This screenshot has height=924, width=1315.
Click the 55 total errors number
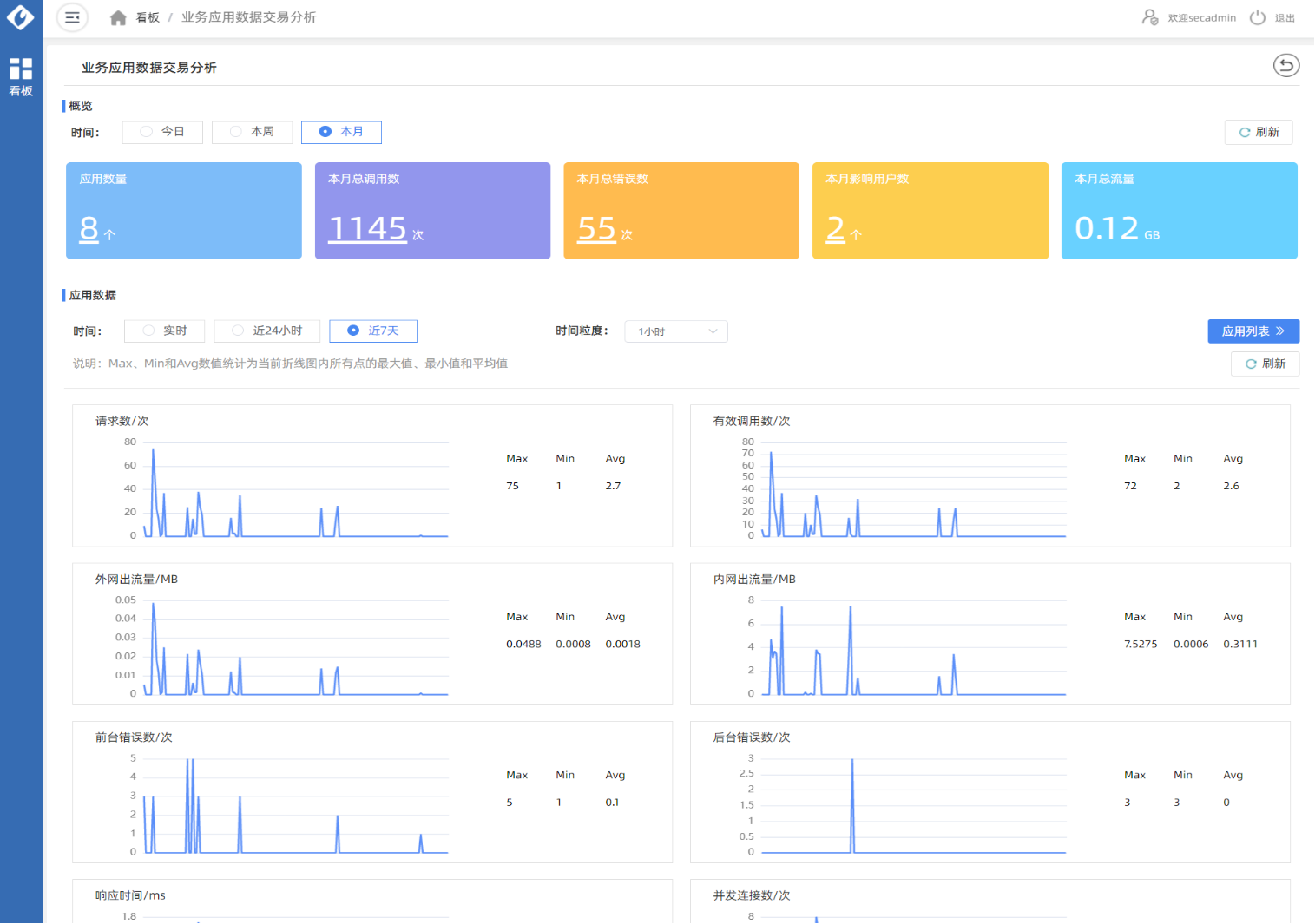tap(597, 228)
